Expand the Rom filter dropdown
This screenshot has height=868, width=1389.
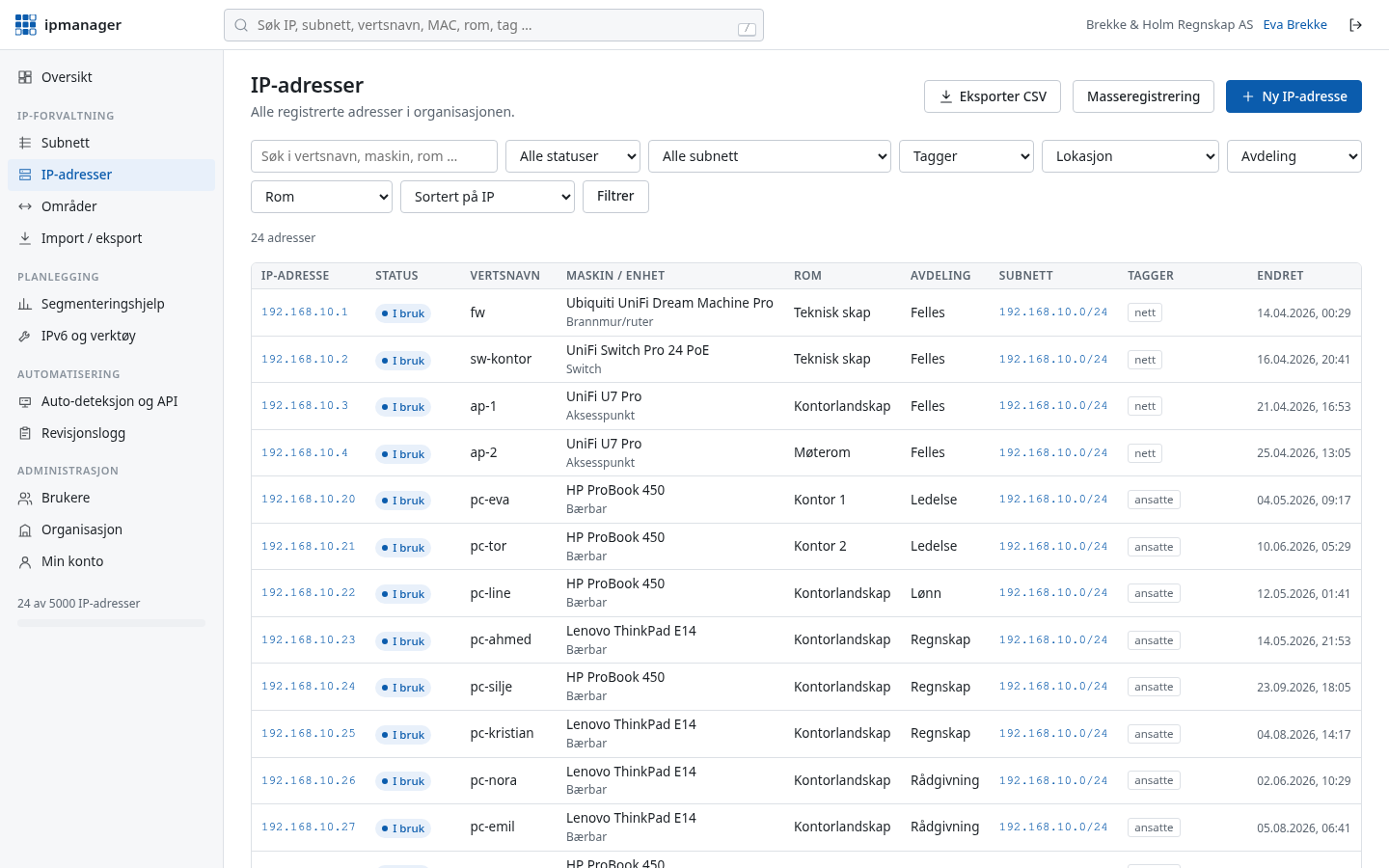tap(322, 197)
